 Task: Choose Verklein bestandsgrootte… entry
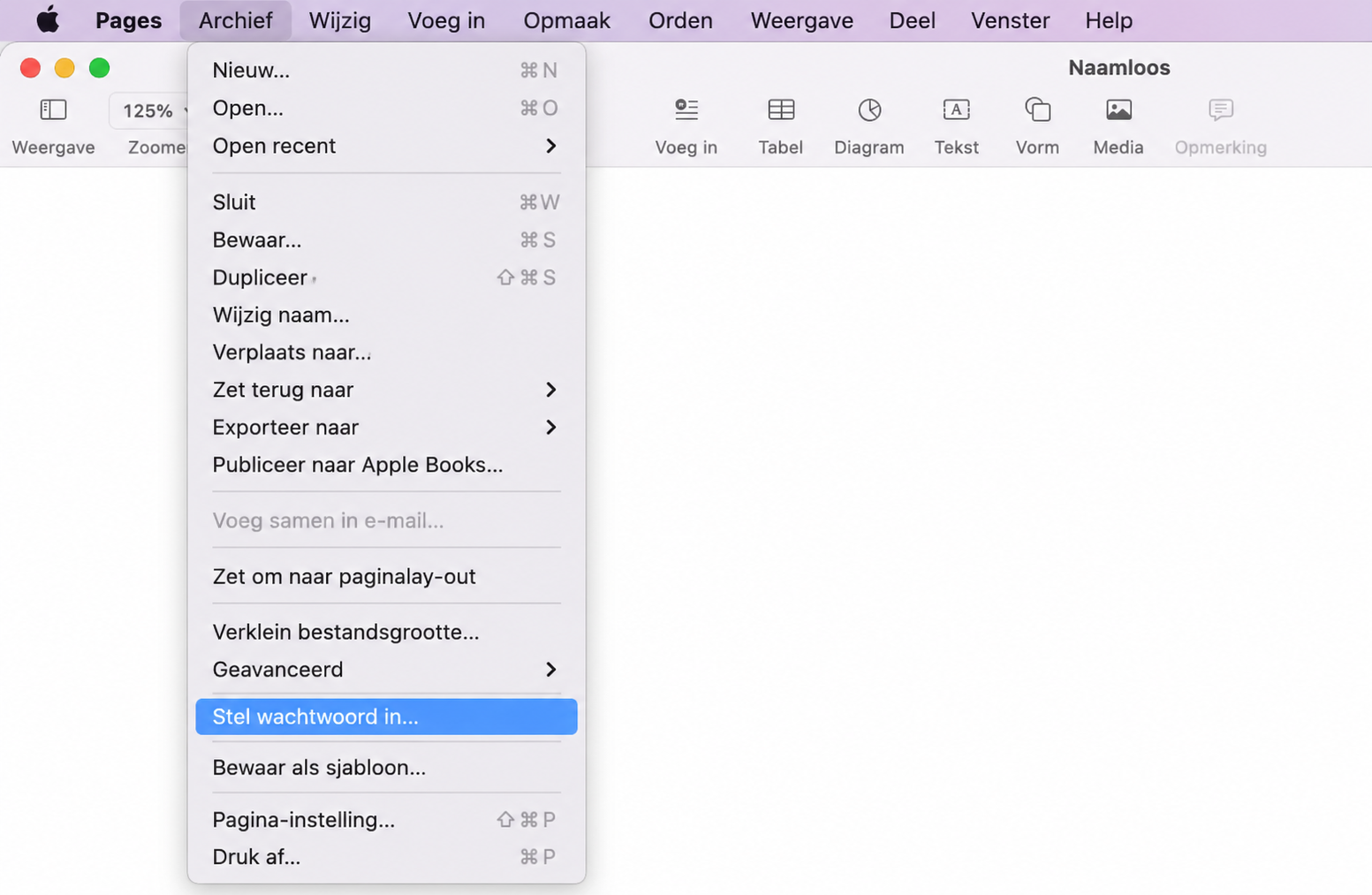point(386,632)
